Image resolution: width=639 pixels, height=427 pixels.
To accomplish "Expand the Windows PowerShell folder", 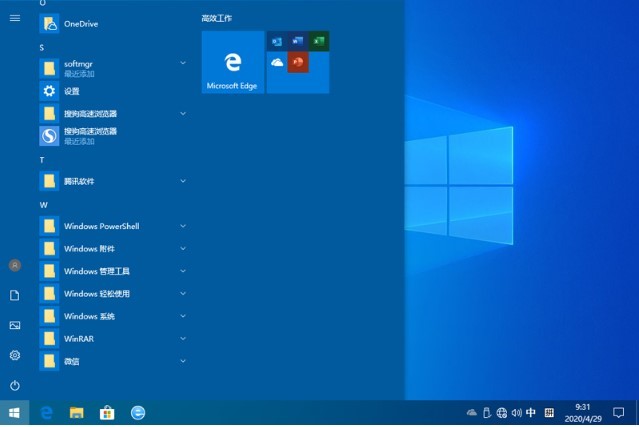I will click(183, 226).
